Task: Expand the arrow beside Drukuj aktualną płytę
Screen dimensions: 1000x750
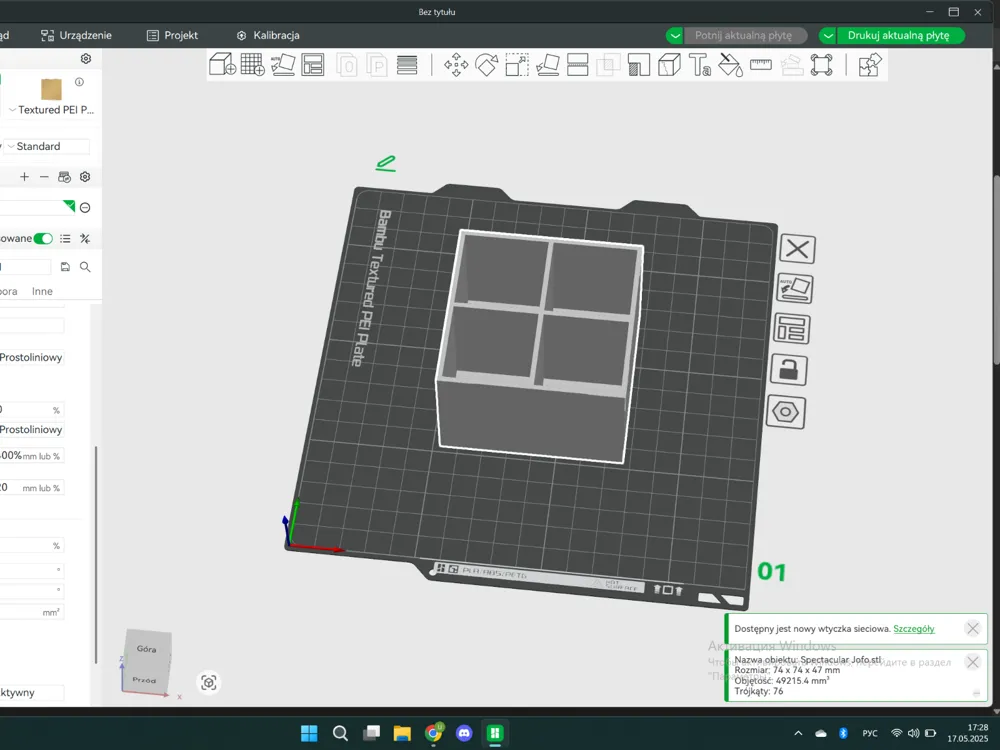Action: pyautogui.click(x=828, y=36)
